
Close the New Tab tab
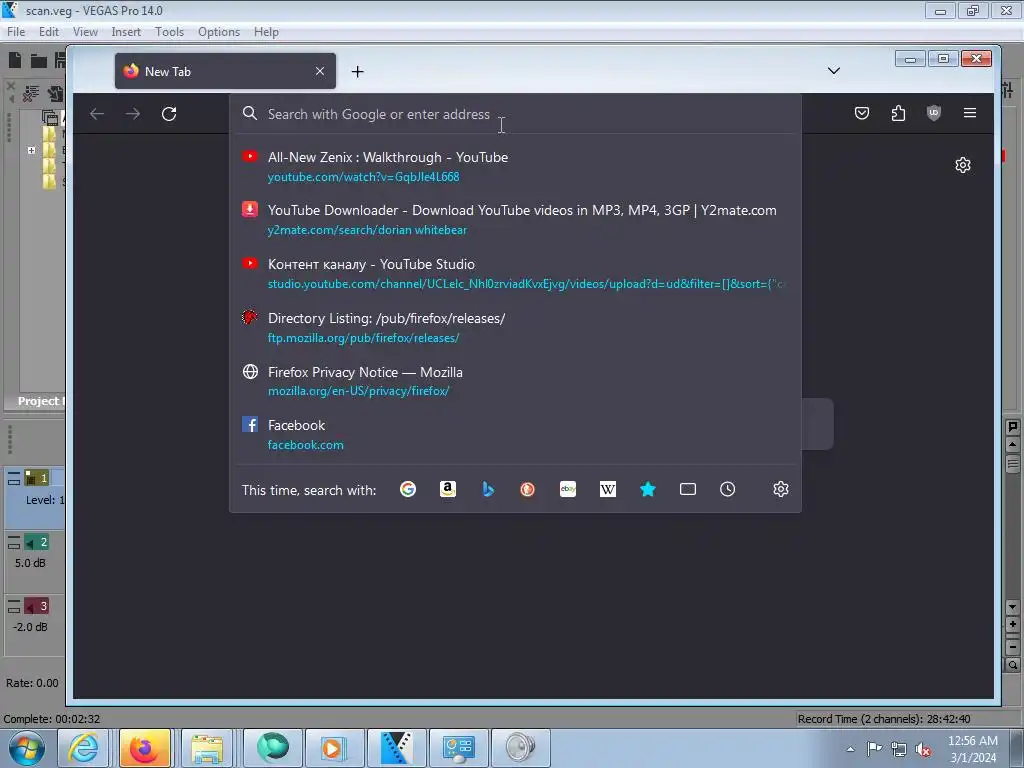pyautogui.click(x=320, y=71)
